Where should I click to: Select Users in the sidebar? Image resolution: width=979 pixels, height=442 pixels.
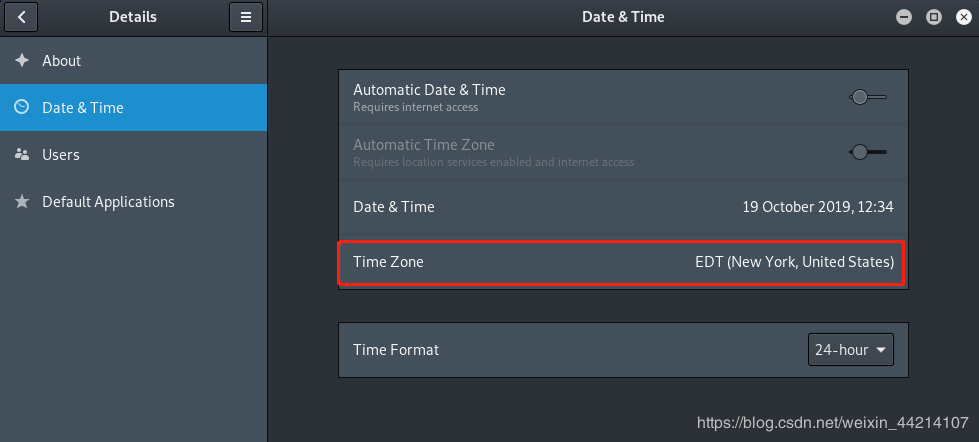pos(61,155)
